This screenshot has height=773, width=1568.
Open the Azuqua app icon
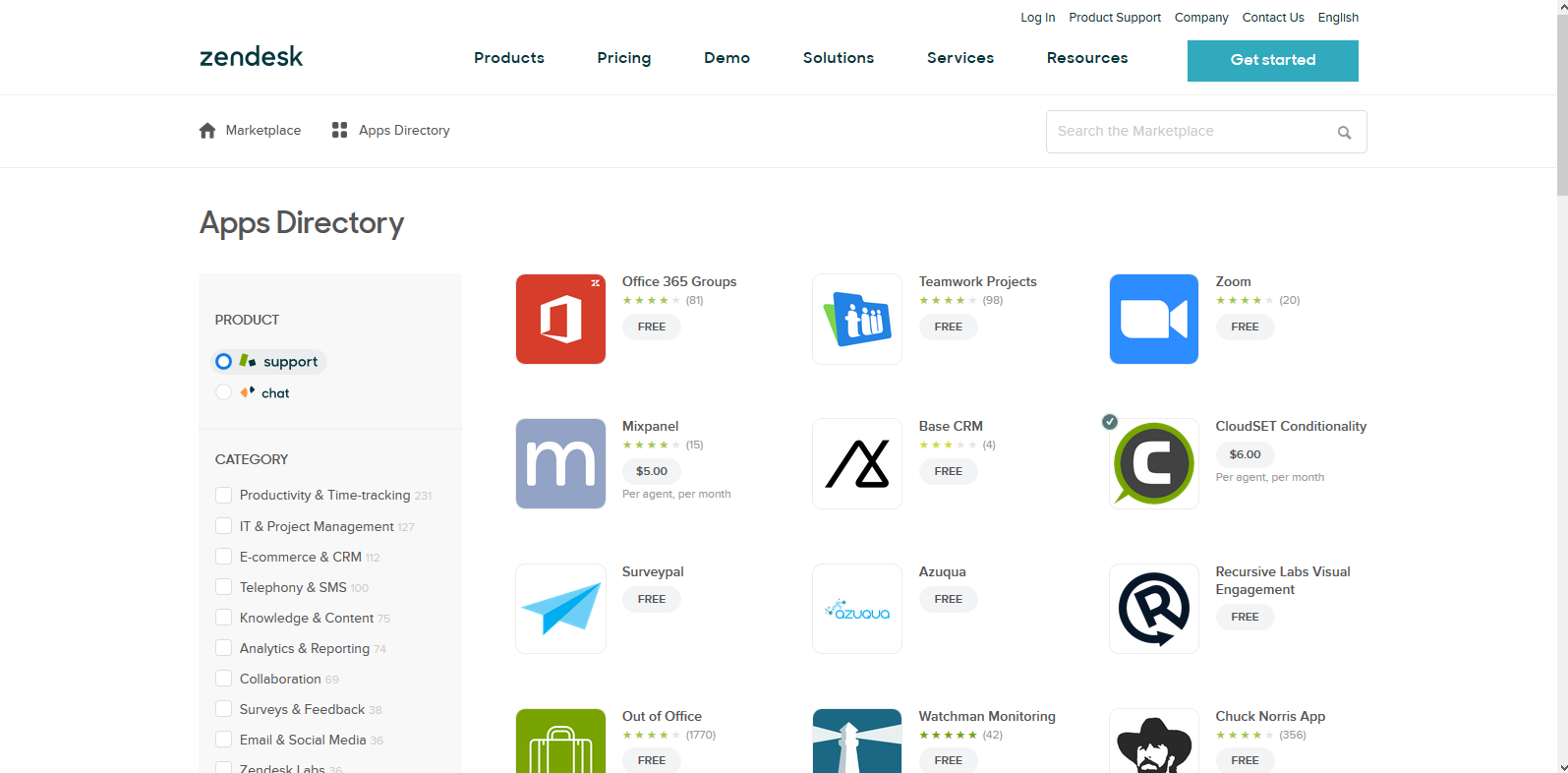tap(857, 609)
